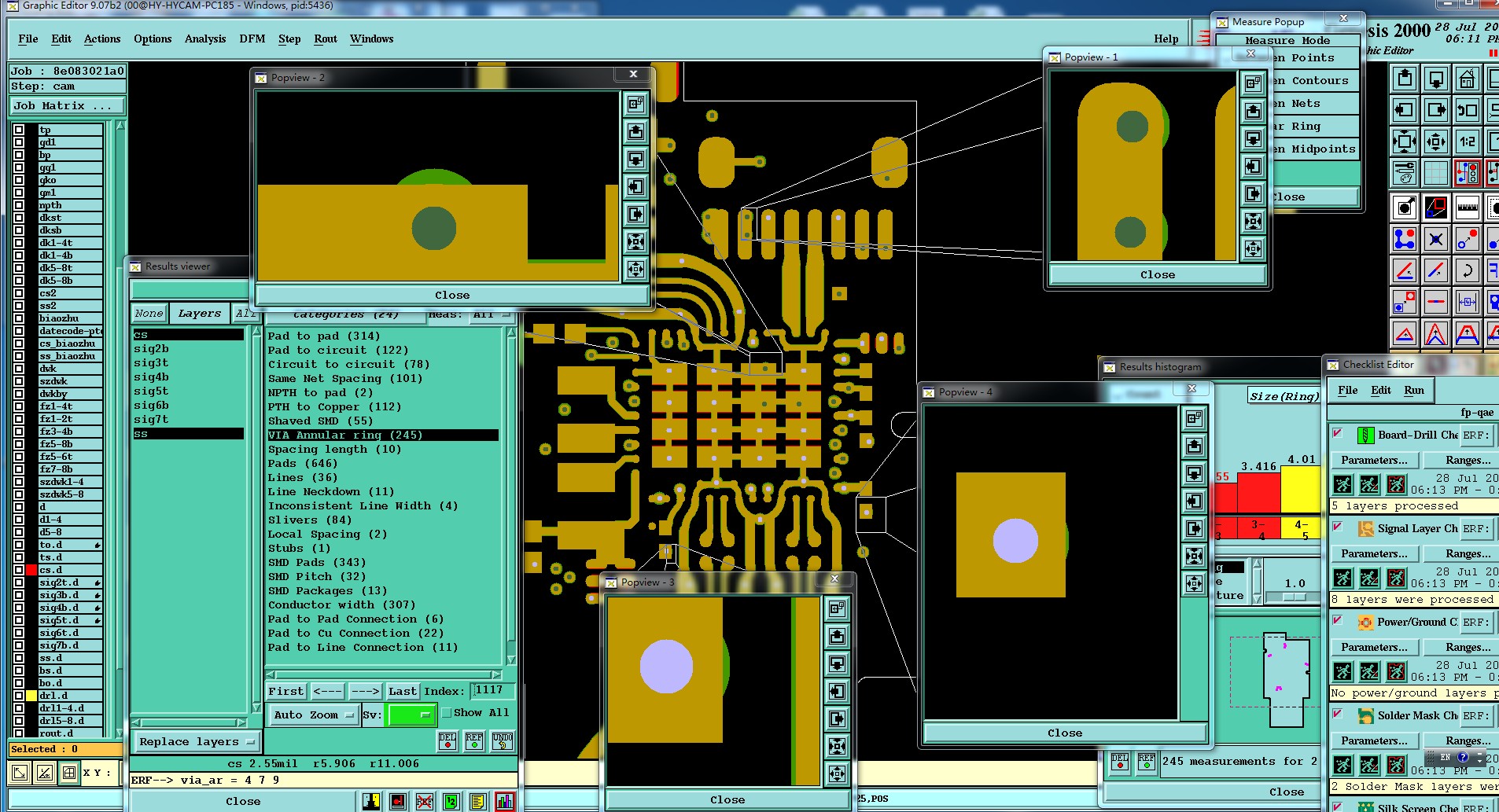The image size is (1499, 812).
Task: Click the net traffic-light highlight icon
Action: point(1468,173)
